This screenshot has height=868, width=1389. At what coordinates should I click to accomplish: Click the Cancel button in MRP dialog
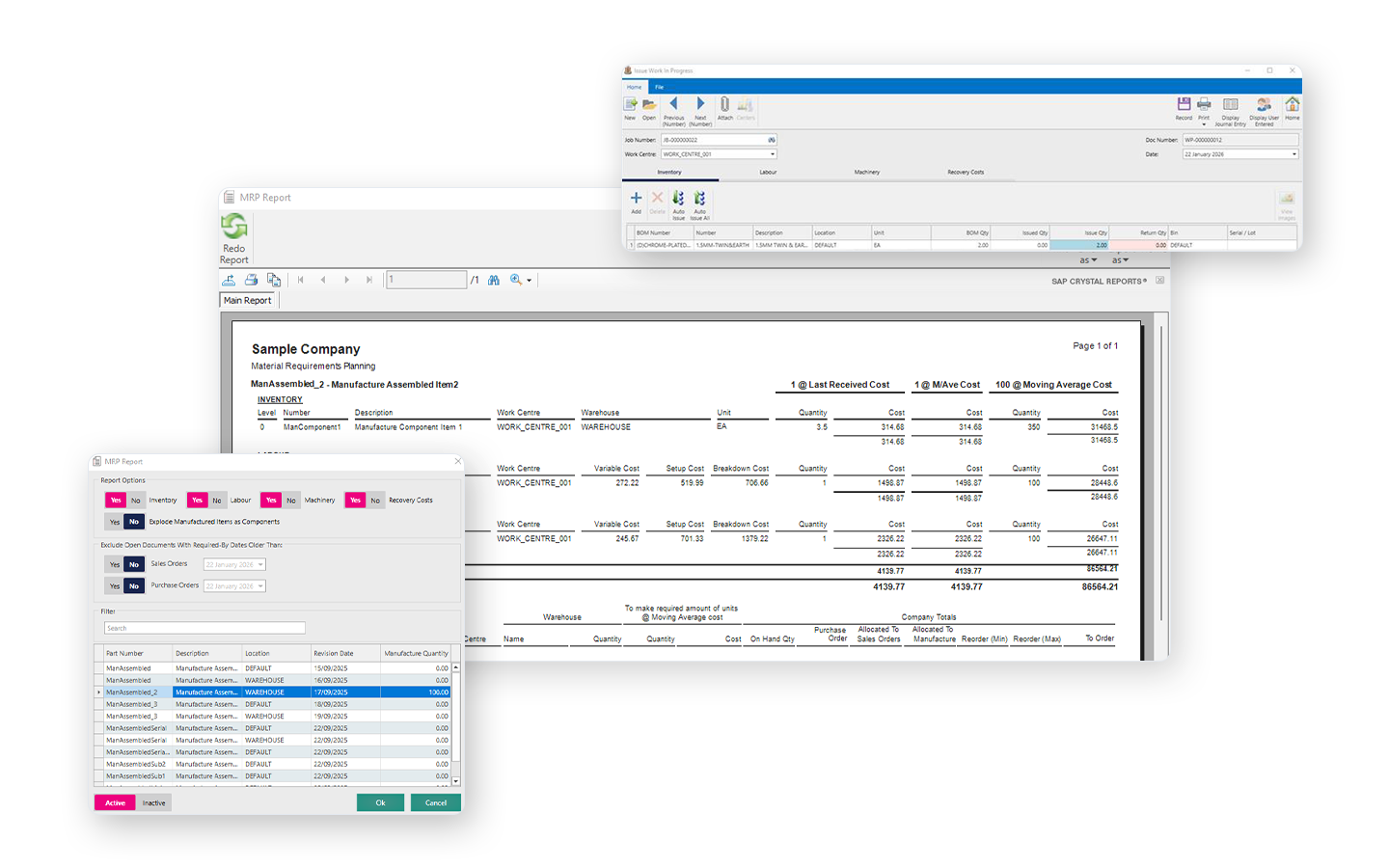point(436,802)
